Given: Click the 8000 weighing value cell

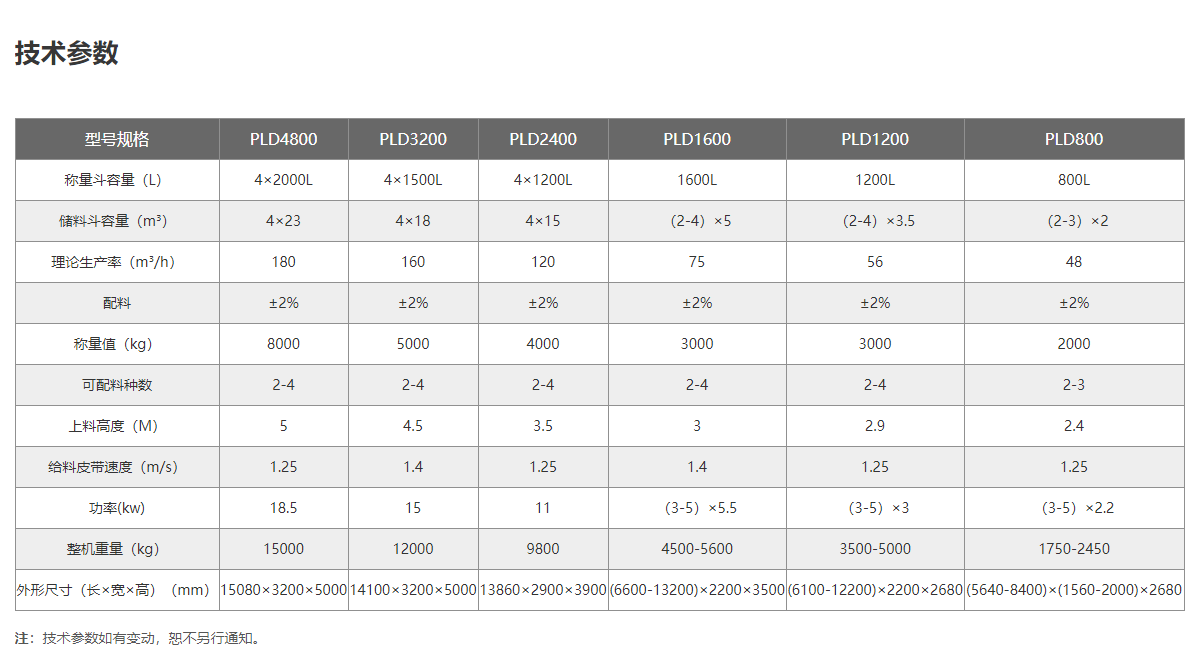Looking at the screenshot, I should 284,344.
